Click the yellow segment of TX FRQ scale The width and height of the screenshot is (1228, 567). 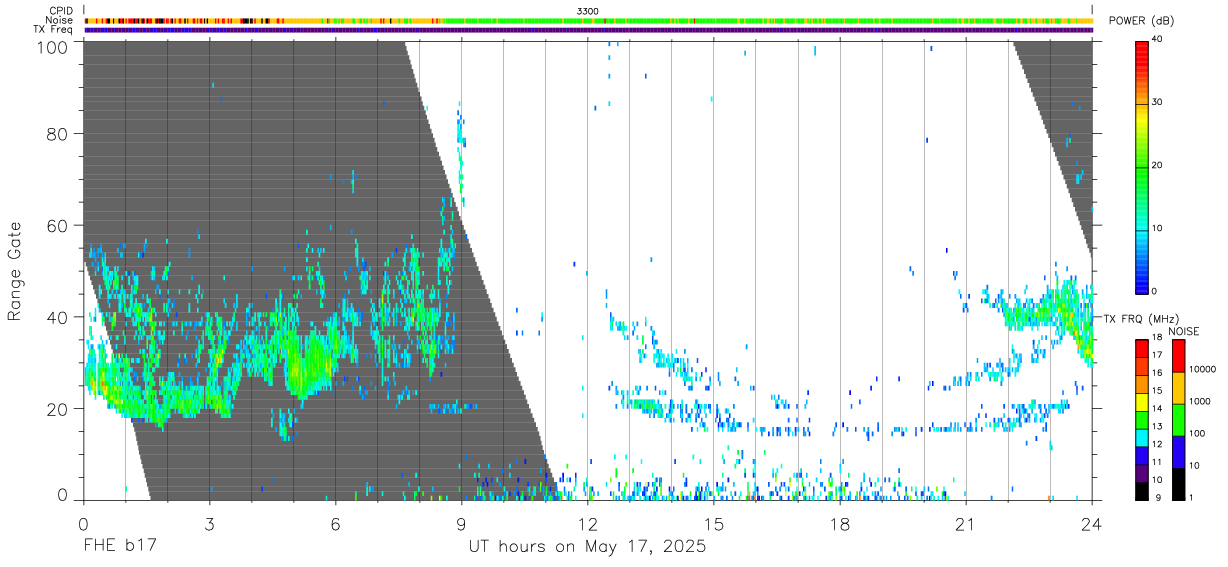(1142, 401)
